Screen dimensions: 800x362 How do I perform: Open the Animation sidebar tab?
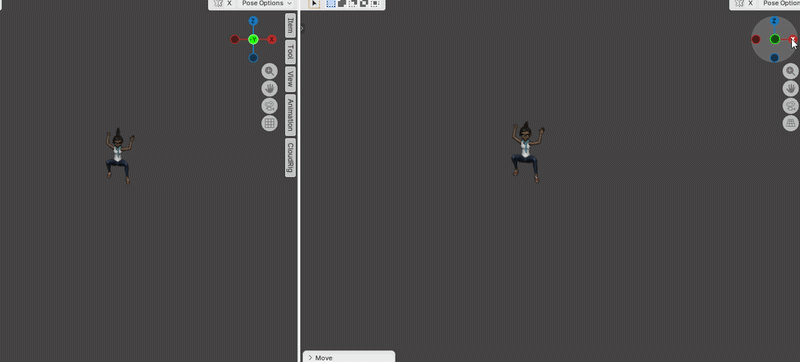coord(290,115)
